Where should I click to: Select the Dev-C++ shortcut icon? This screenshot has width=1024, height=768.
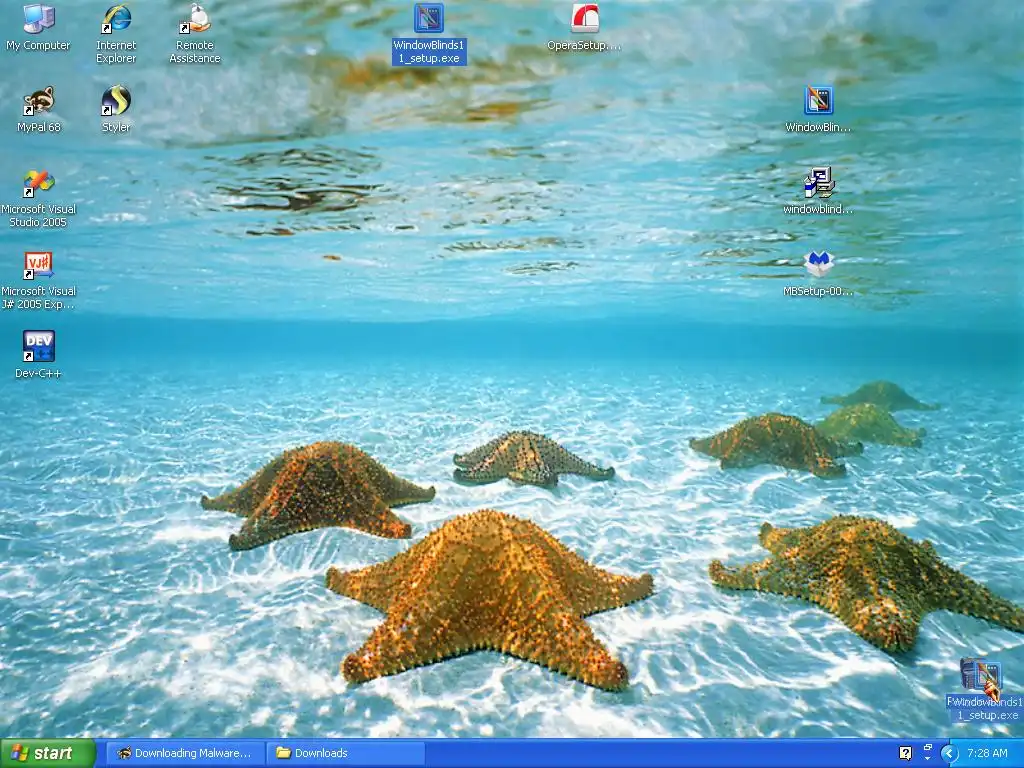(39, 355)
